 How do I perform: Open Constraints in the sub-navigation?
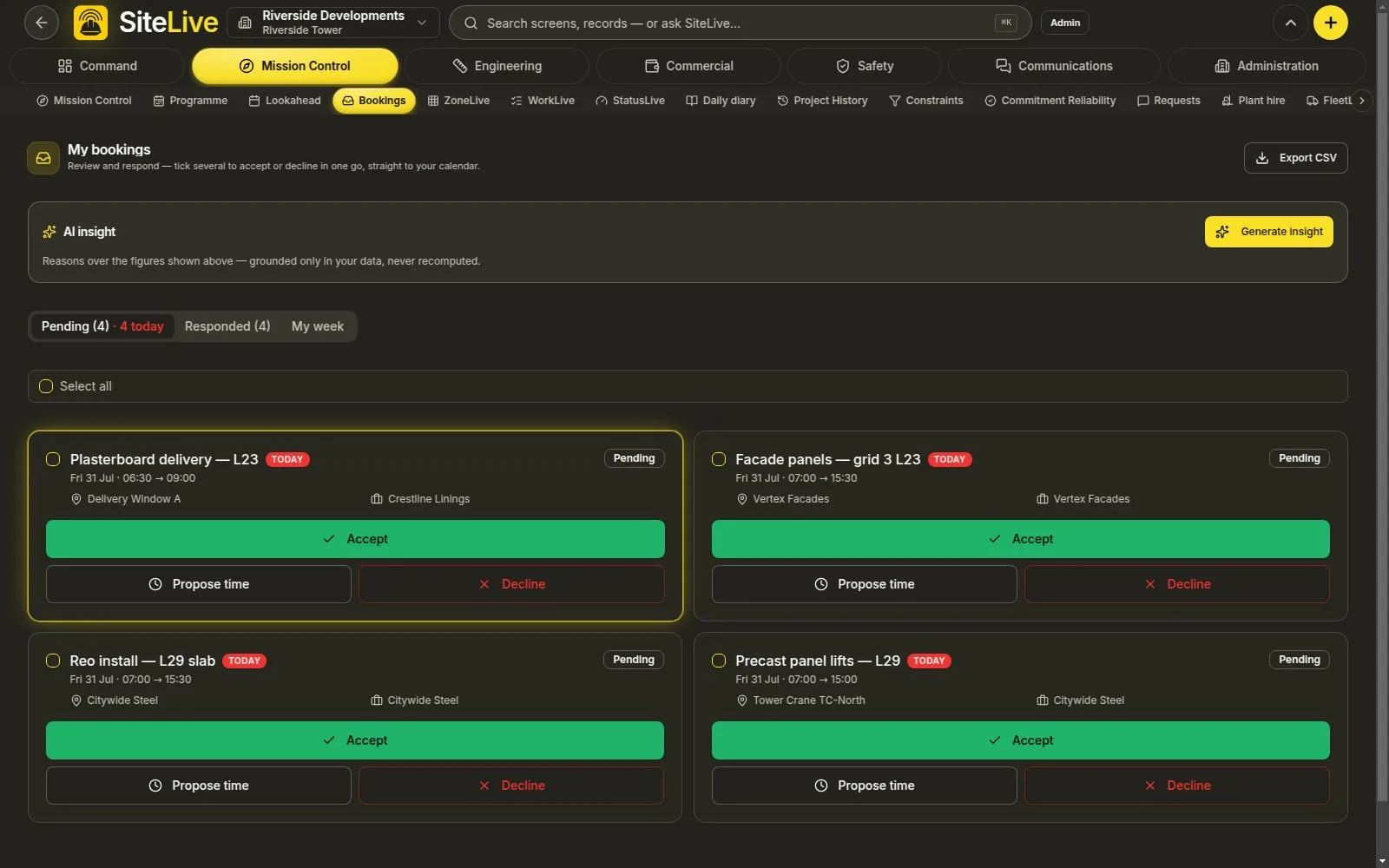926,101
